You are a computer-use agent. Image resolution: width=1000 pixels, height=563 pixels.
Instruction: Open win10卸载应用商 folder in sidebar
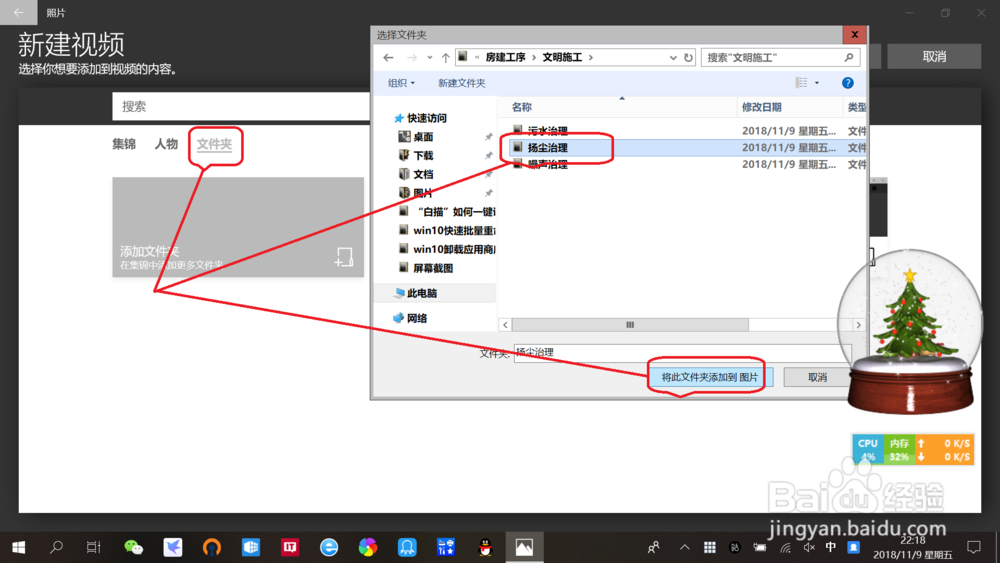447,249
